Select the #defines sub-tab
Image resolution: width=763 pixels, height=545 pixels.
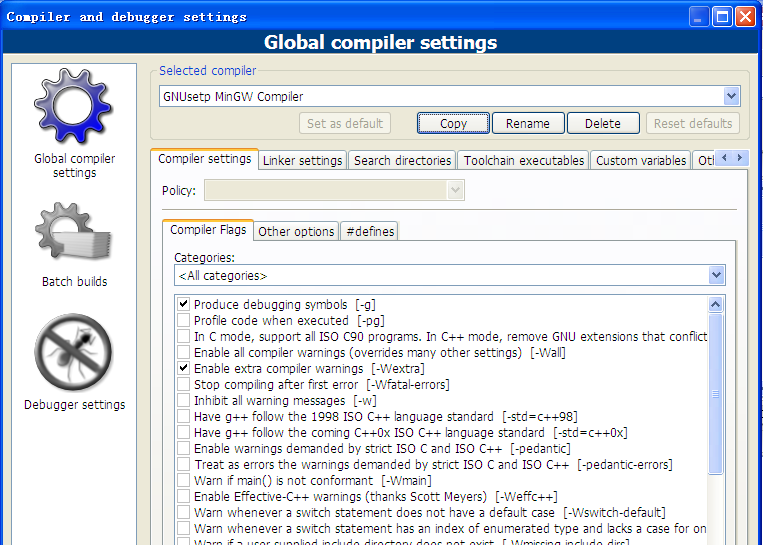pos(370,232)
